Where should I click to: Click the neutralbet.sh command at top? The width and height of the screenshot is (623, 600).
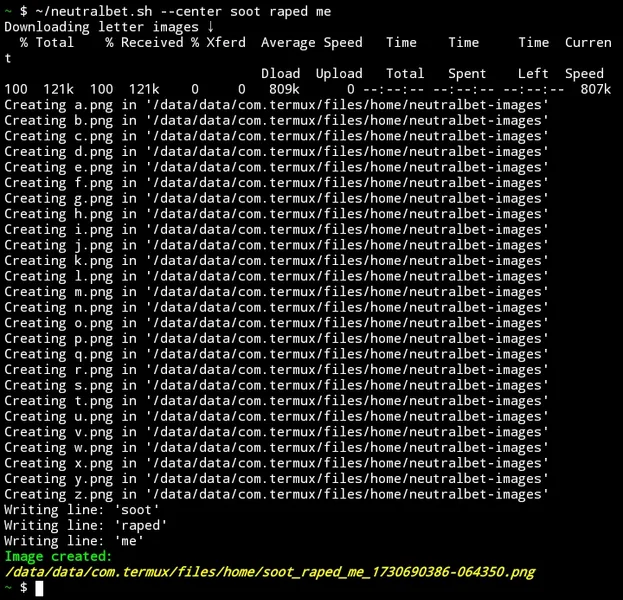[93, 11]
